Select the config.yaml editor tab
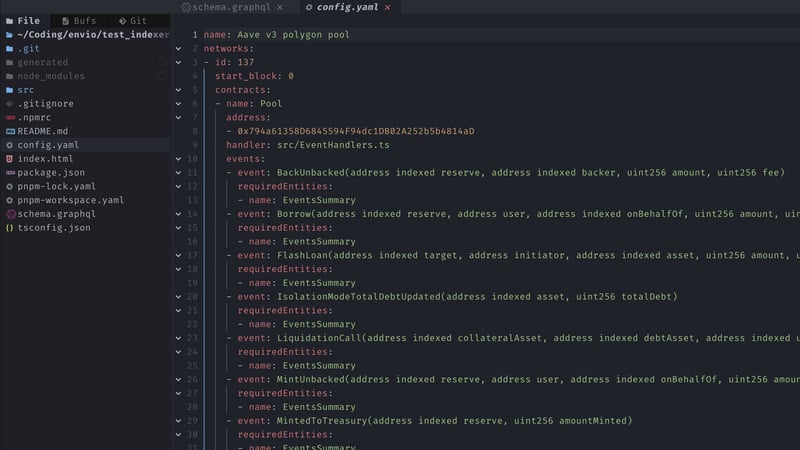Screen dimensions: 800x450 [347, 7]
